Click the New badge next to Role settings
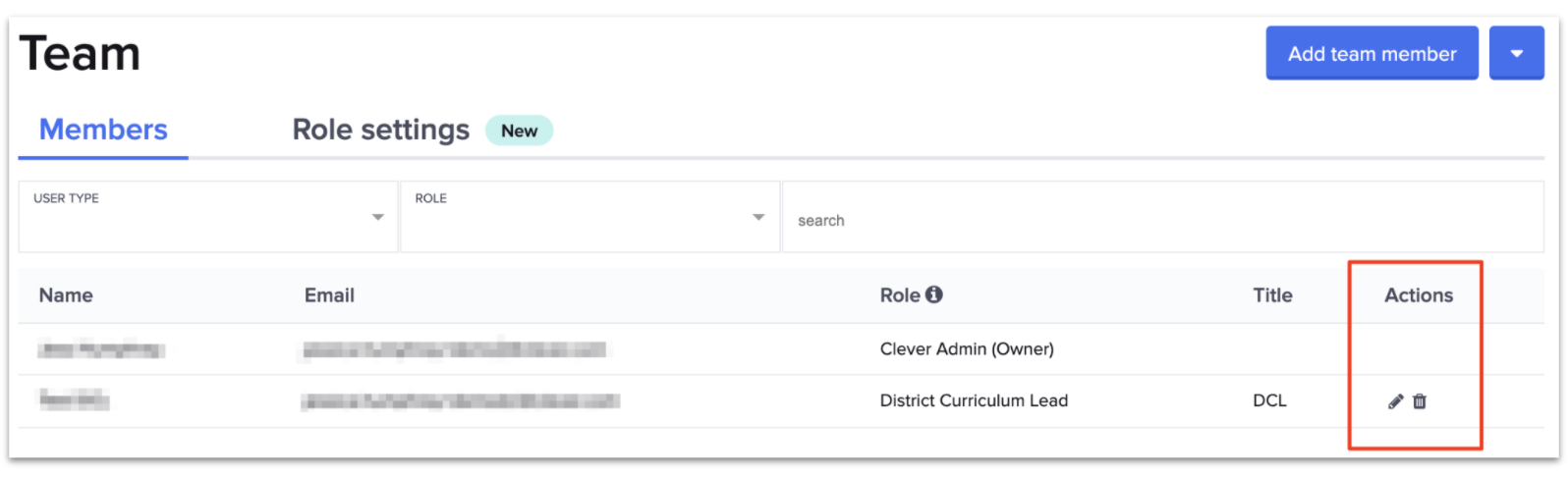Image resolution: width=1568 pixels, height=479 pixels. pyautogui.click(x=519, y=131)
